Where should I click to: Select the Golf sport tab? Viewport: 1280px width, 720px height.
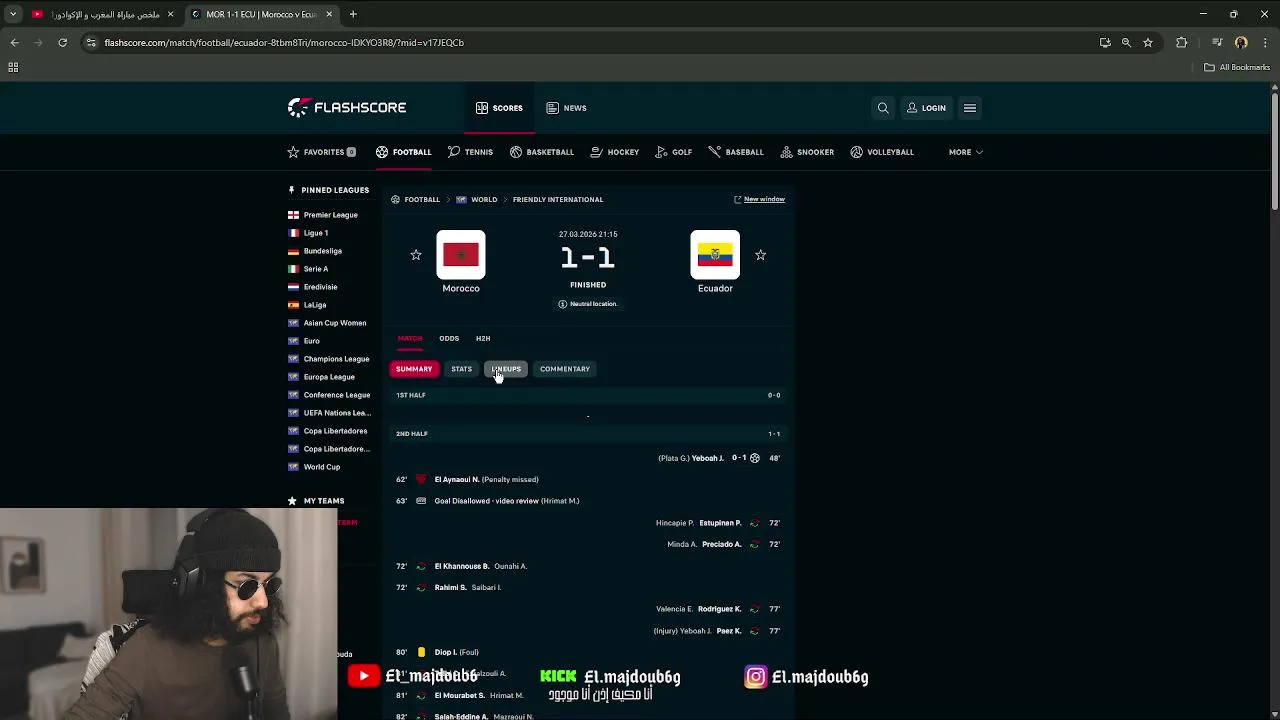[x=674, y=152]
